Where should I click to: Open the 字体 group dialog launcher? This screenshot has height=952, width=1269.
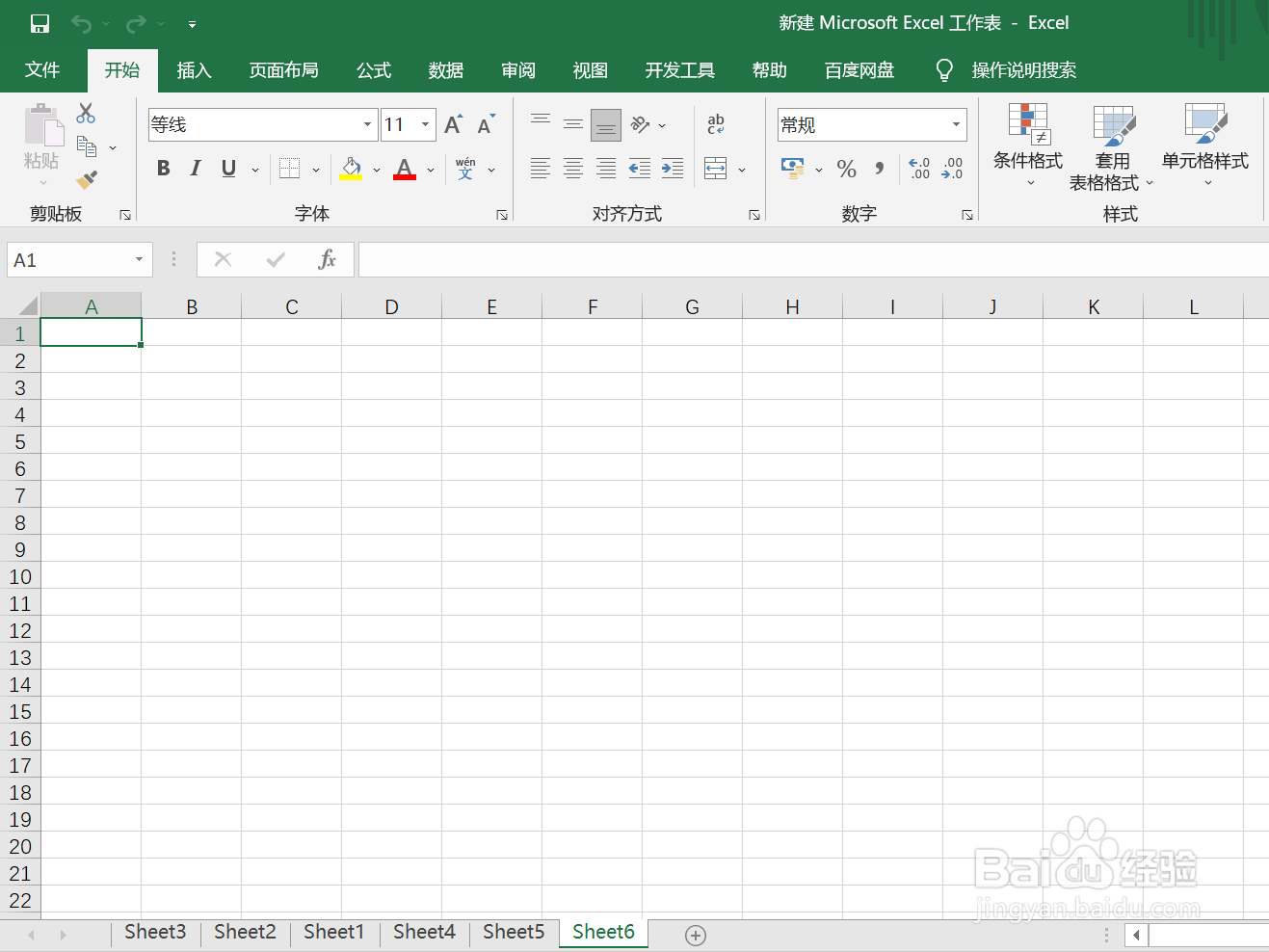[x=502, y=215]
